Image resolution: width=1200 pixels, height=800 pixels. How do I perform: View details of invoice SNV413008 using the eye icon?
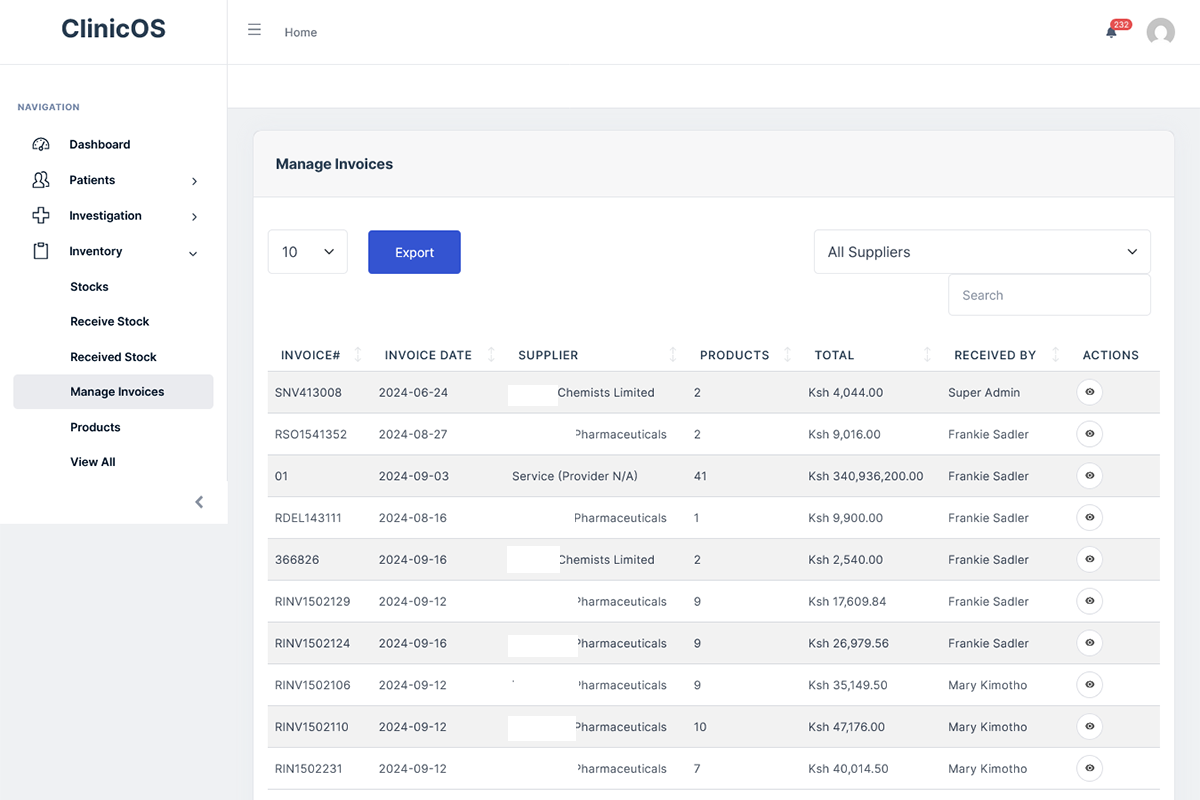click(1089, 392)
